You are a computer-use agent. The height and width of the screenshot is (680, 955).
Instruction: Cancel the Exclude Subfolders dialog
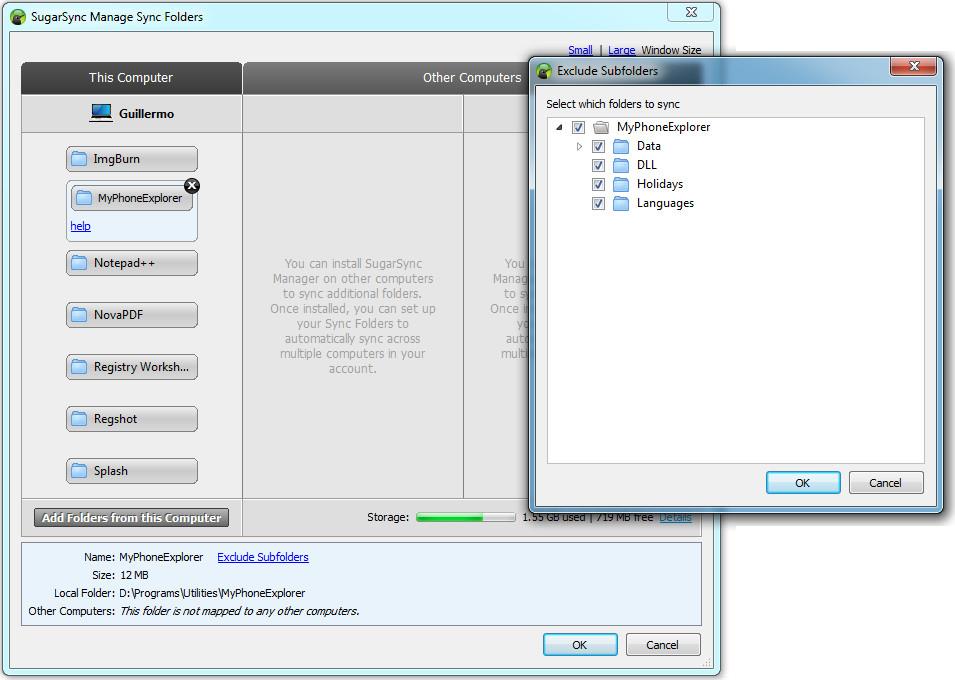885,483
